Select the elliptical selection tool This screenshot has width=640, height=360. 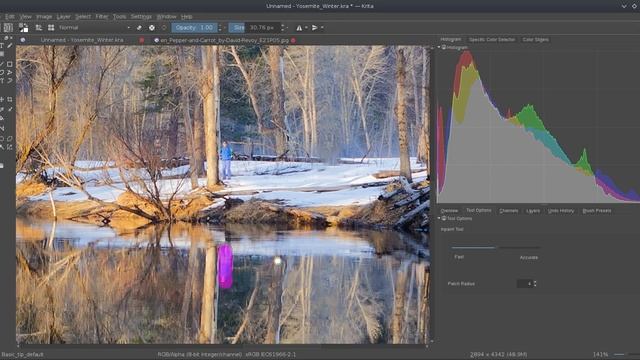2,138
